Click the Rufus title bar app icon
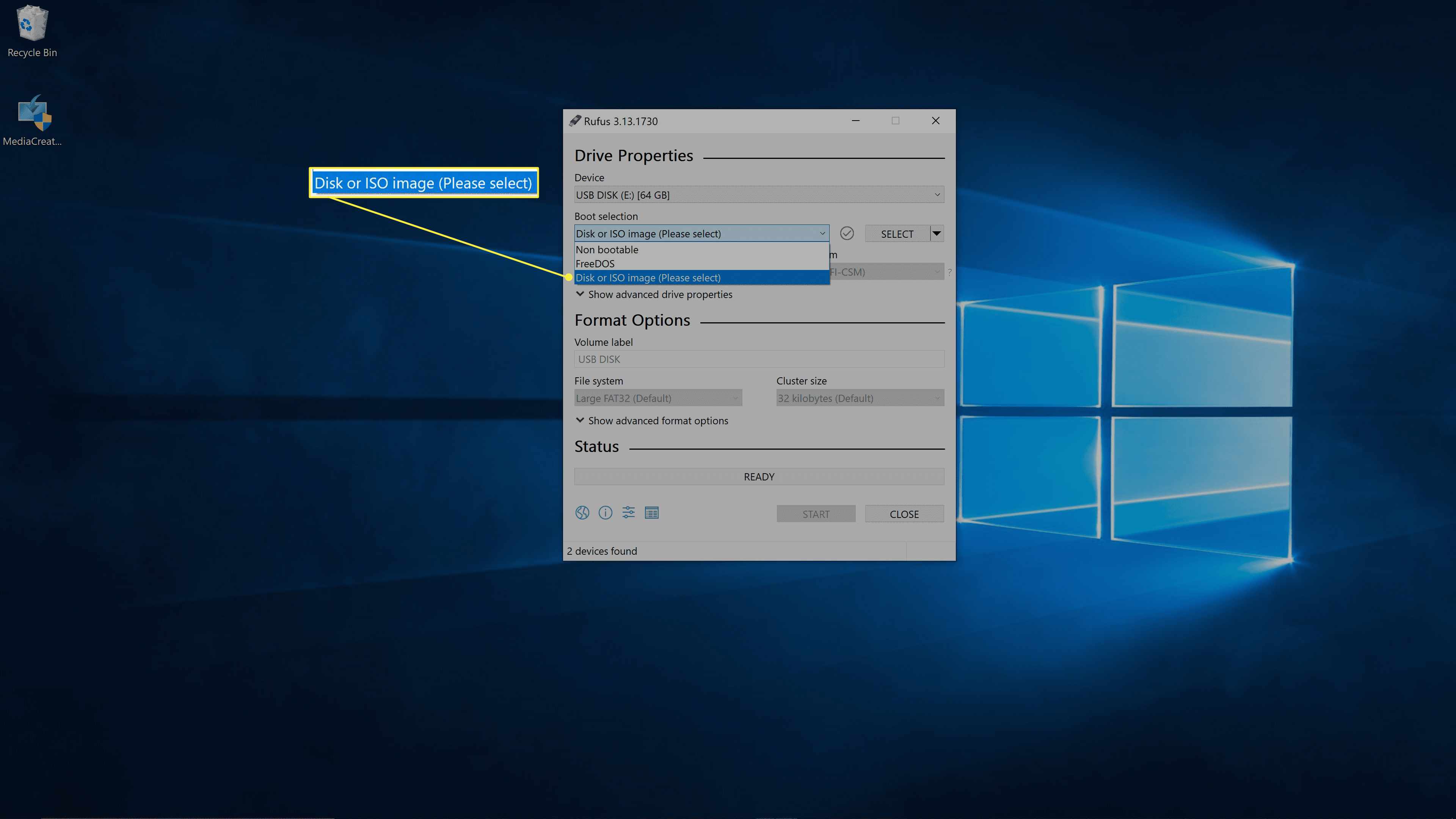The height and width of the screenshot is (819, 1456). 575,121
